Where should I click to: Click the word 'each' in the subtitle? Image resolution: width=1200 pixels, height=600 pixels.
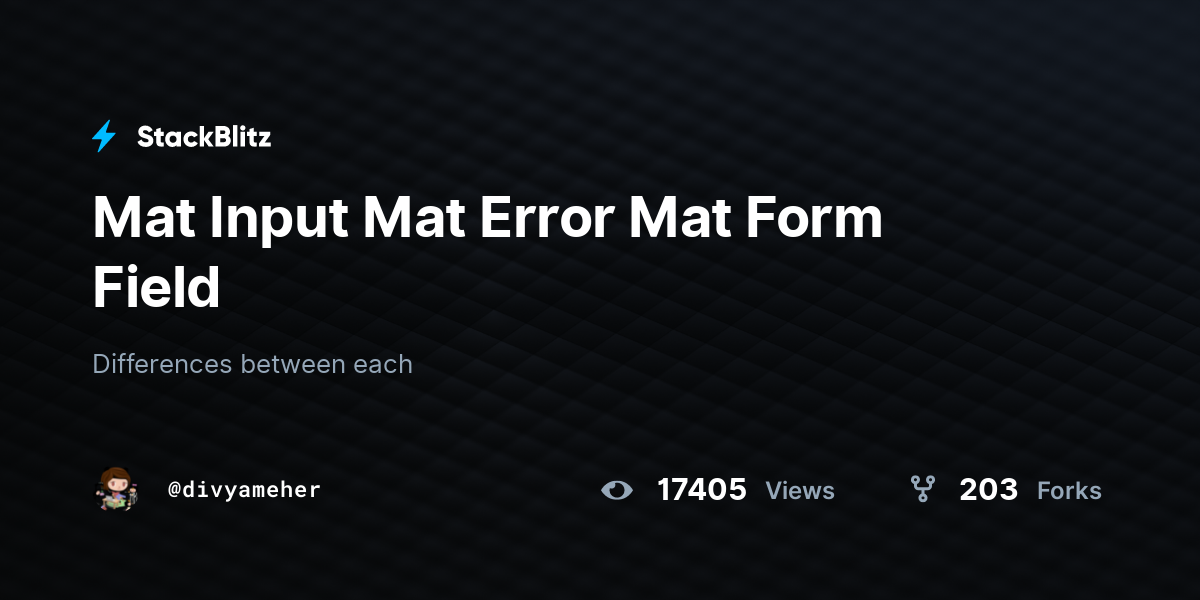pos(383,364)
